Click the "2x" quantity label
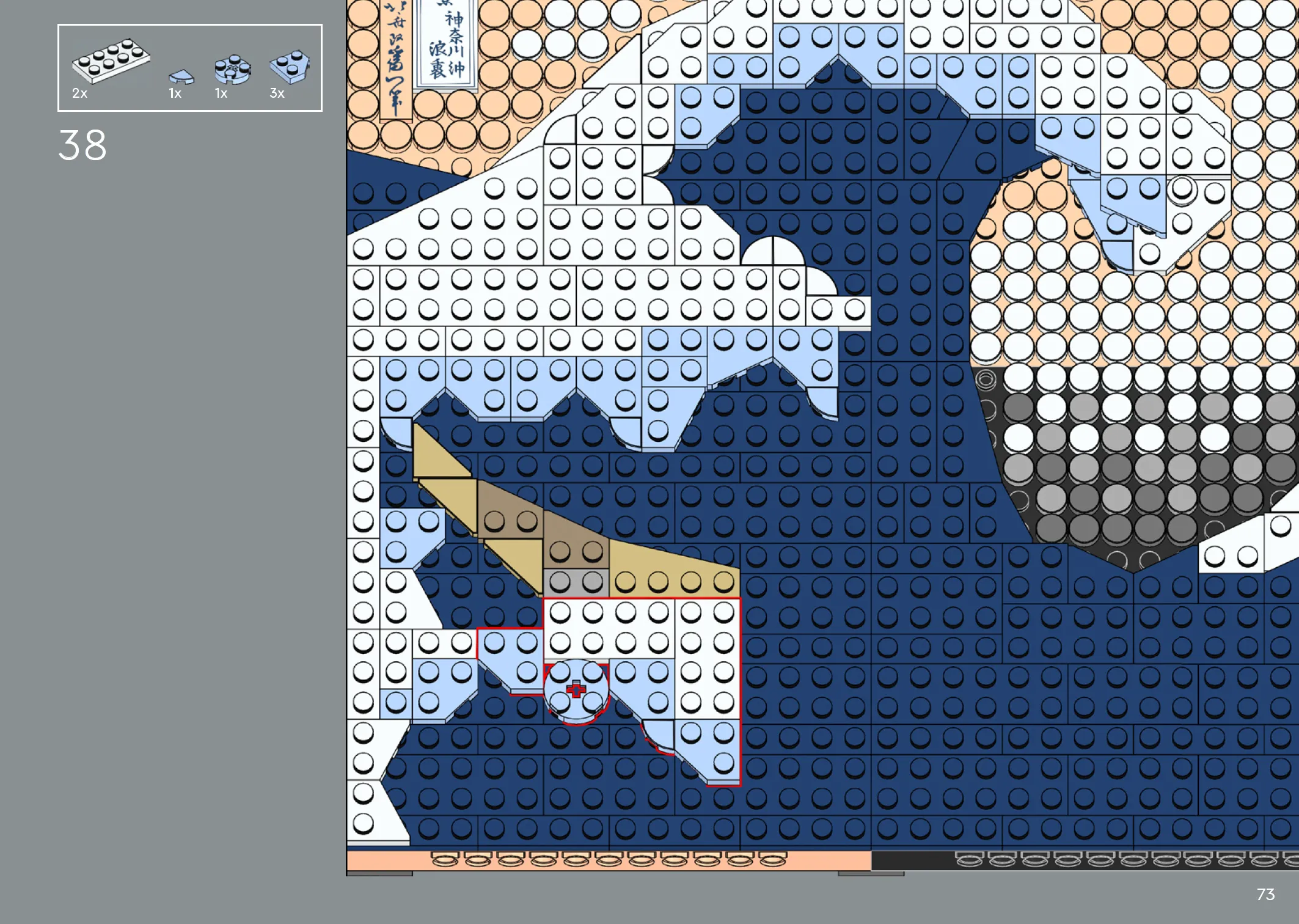 click(x=80, y=94)
